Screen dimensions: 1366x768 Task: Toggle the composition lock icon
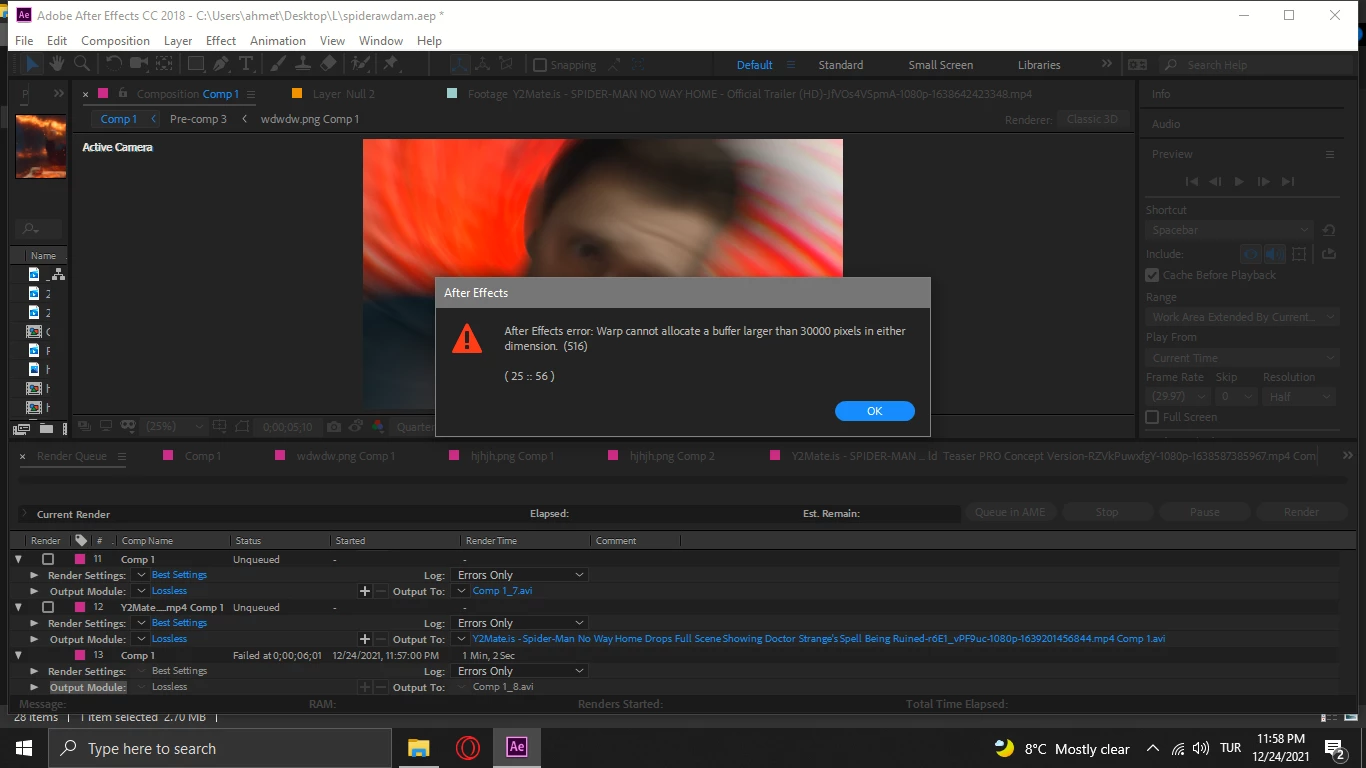tap(123, 93)
